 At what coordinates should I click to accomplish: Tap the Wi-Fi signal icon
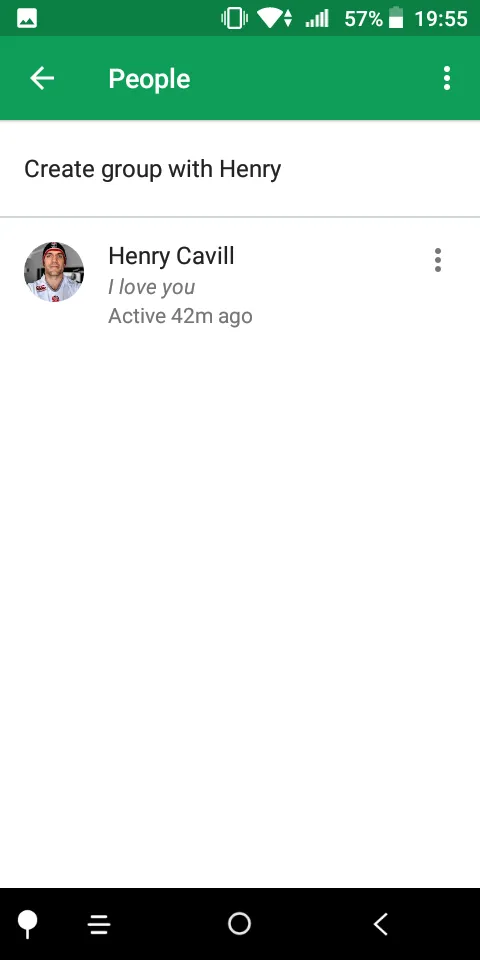(x=274, y=18)
